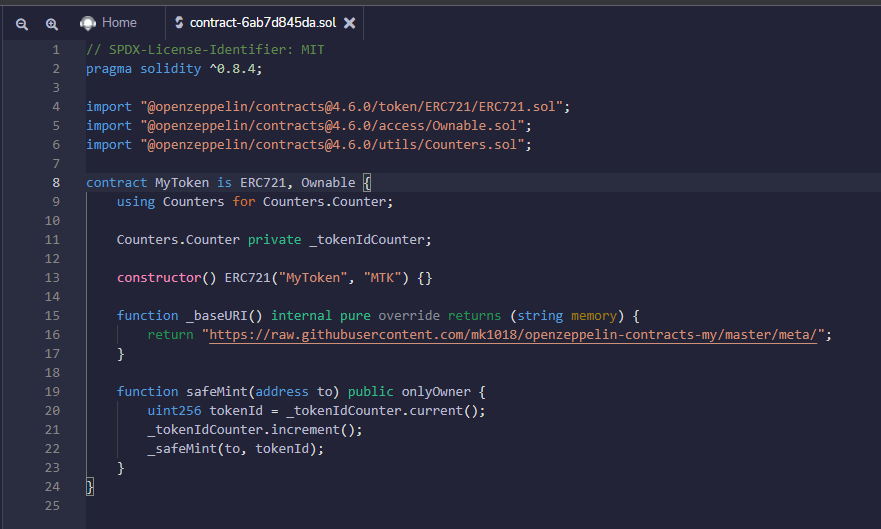The width and height of the screenshot is (881, 529).
Task: Click line number 15 in the gutter
Action: [52, 316]
